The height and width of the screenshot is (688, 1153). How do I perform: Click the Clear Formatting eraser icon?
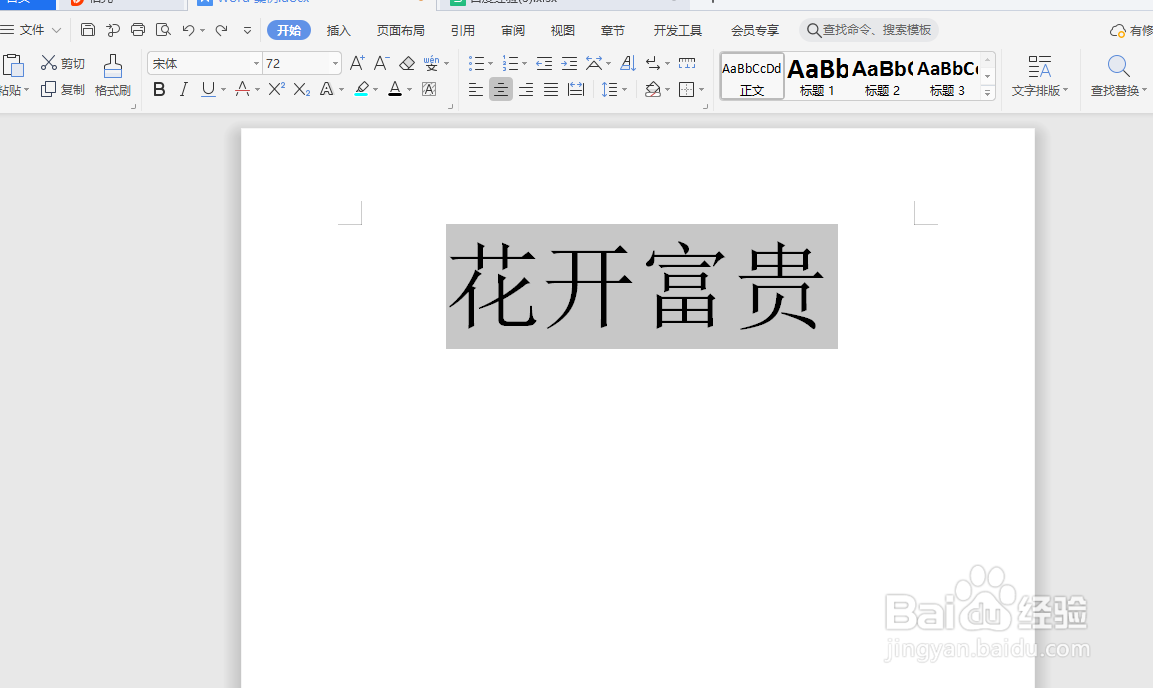pos(407,64)
